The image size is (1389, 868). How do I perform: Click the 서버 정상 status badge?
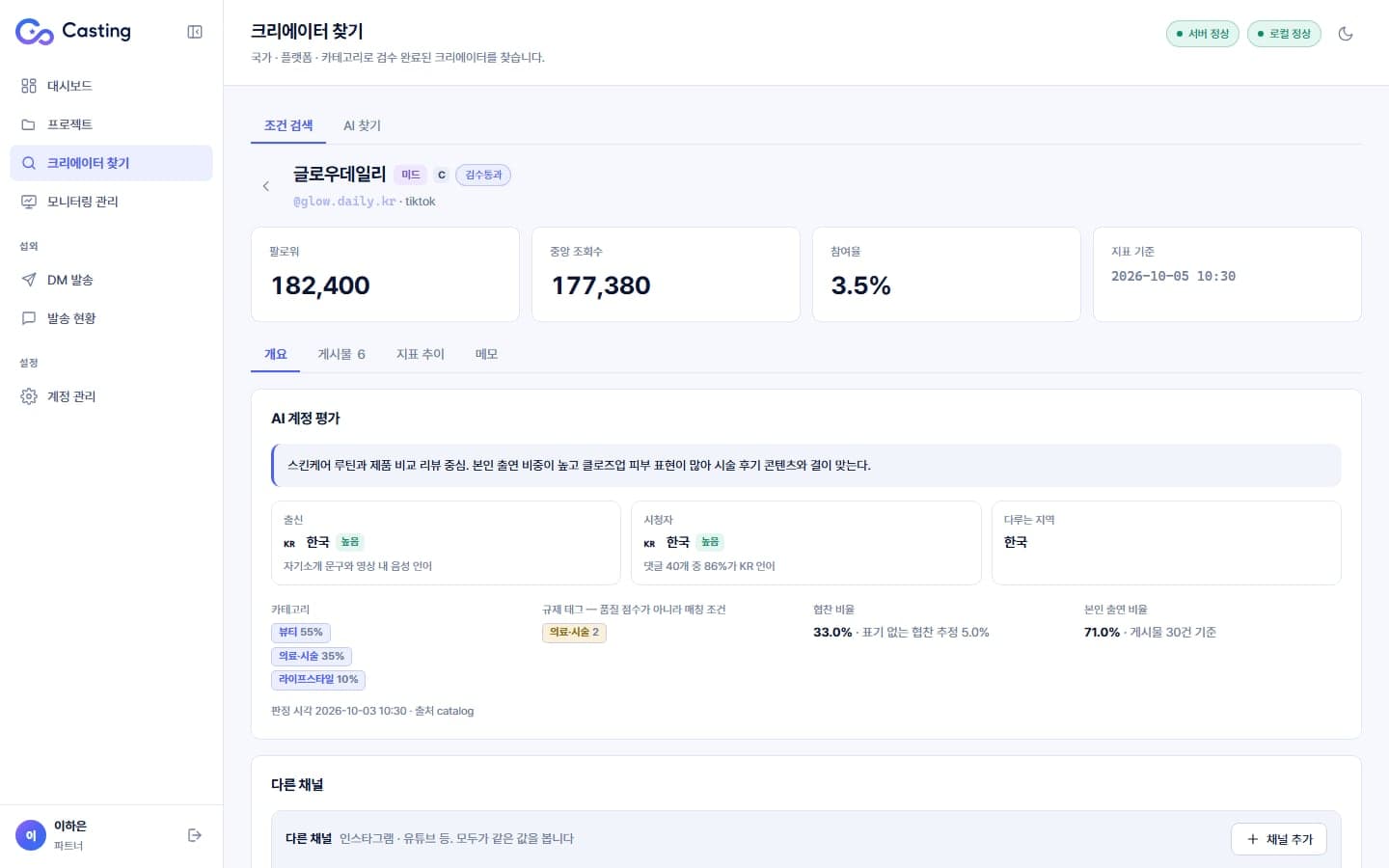tap(1203, 34)
